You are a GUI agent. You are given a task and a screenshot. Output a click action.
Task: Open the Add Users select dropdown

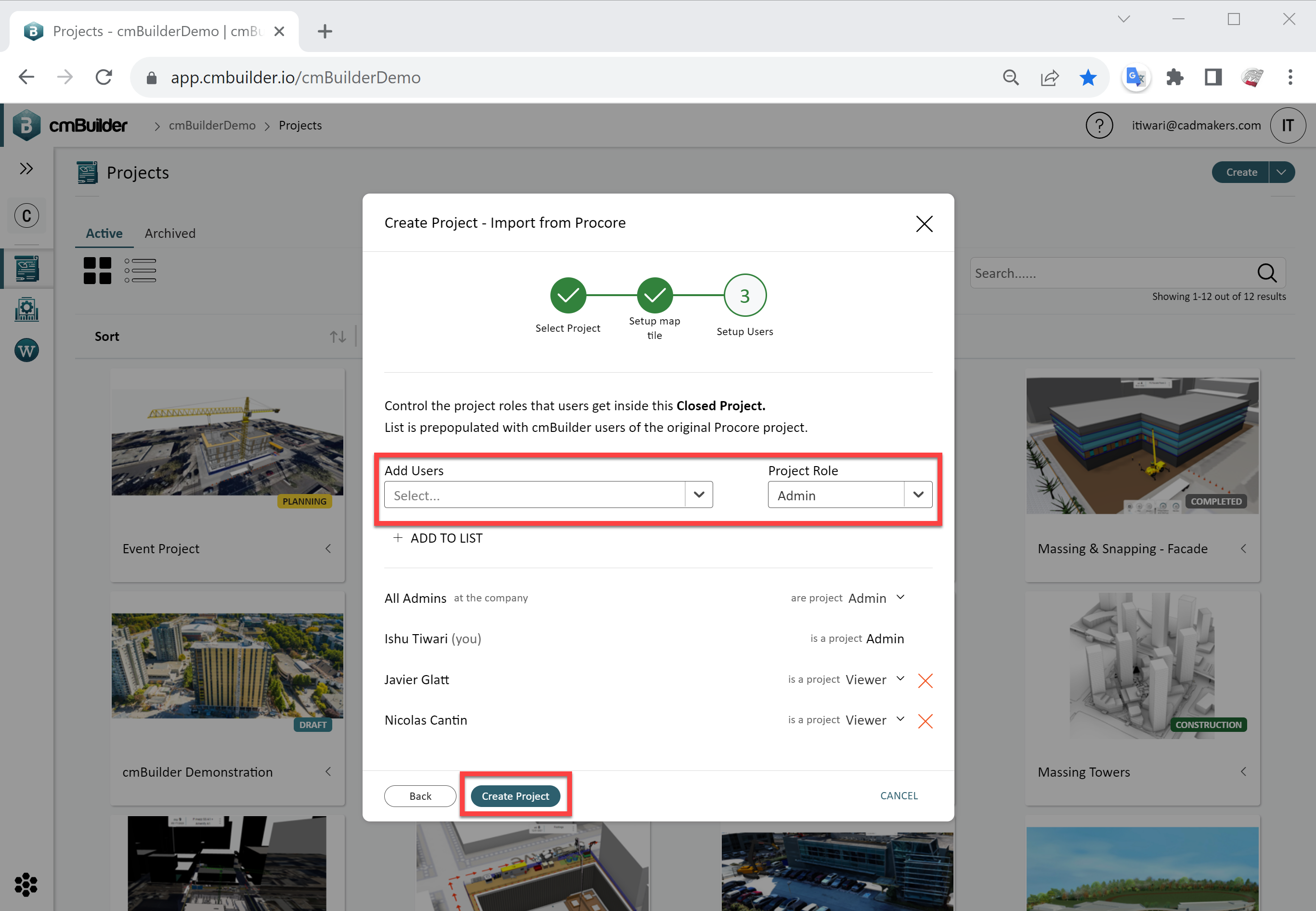548,495
